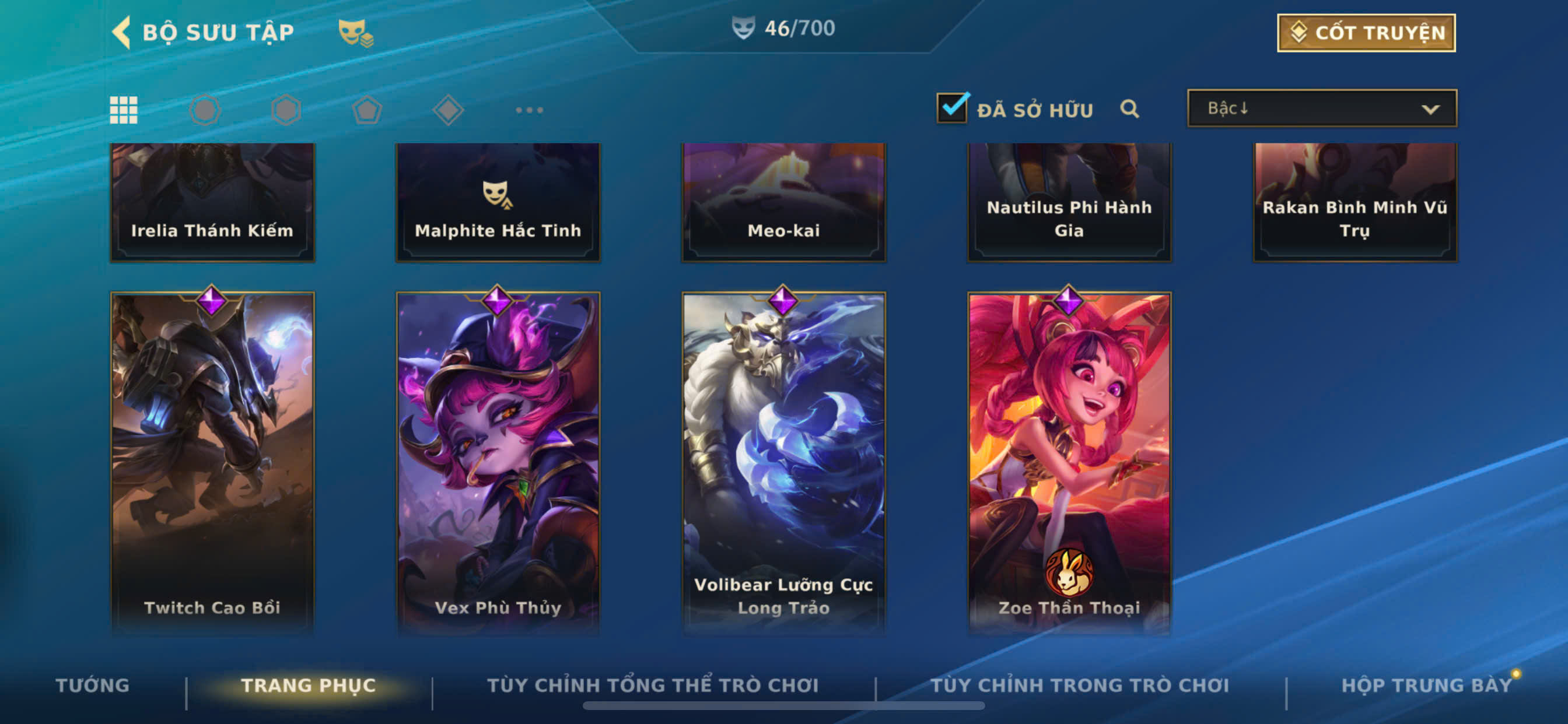
Task: Switch to the Tướng tab
Action: click(93, 685)
